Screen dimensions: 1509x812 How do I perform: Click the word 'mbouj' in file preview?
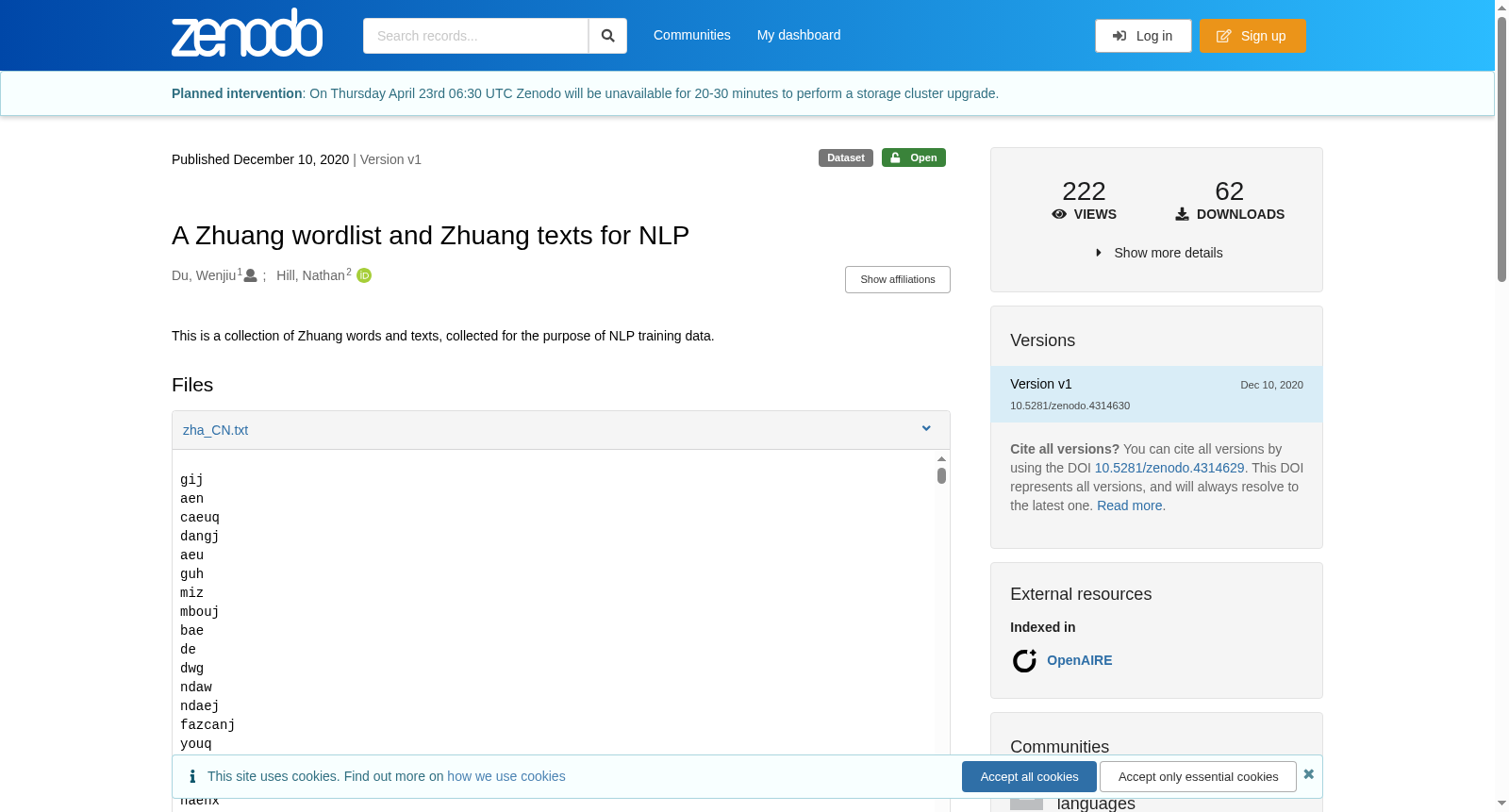point(200,612)
